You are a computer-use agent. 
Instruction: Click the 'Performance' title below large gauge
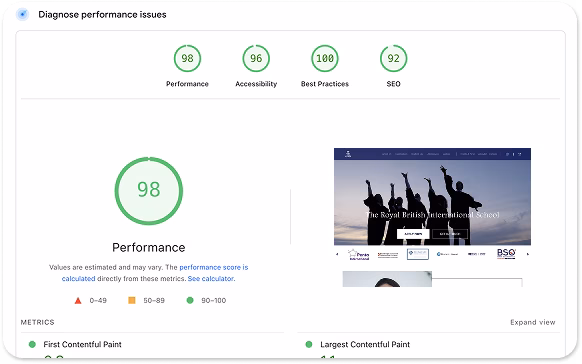coord(148,247)
